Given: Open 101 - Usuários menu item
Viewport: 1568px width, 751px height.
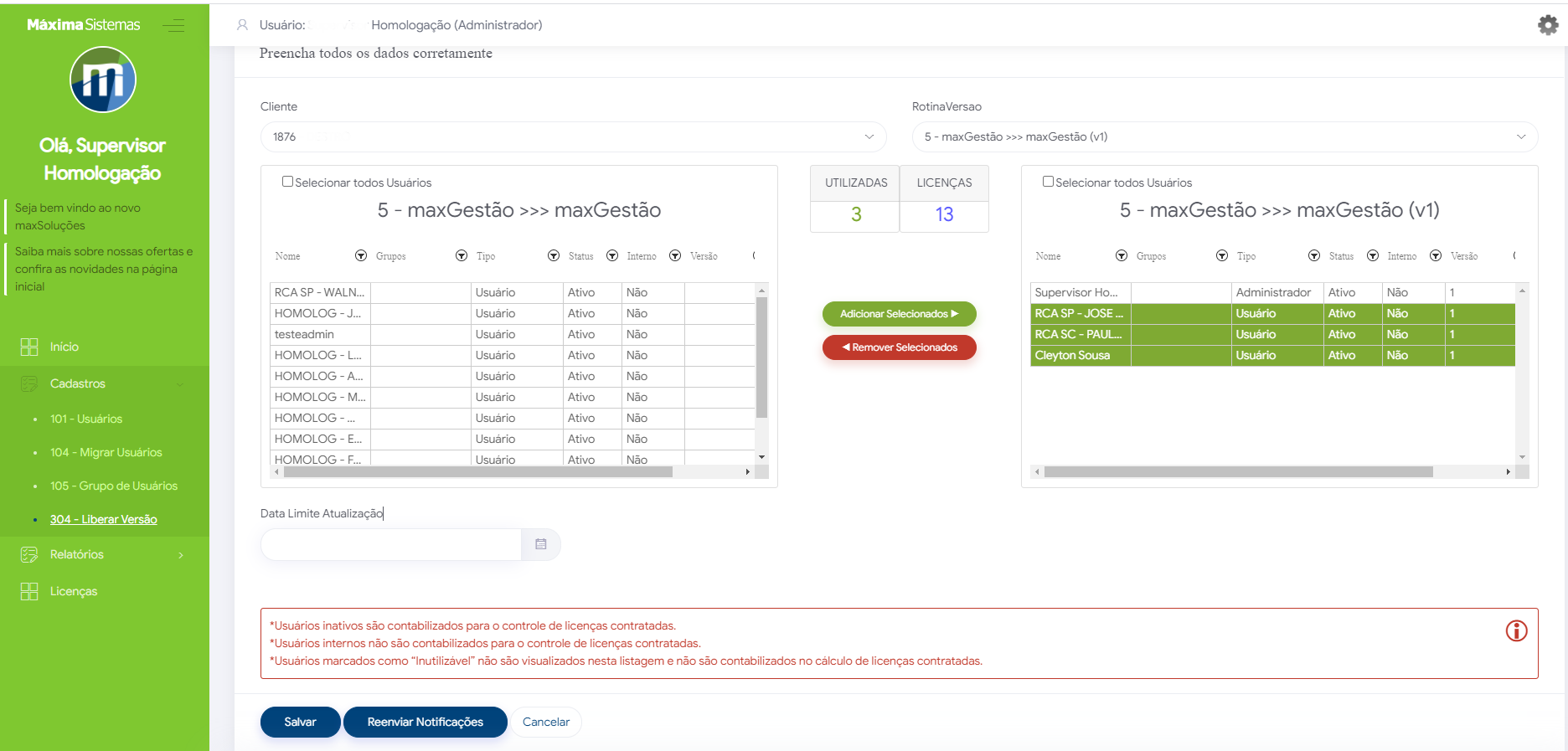Looking at the screenshot, I should coord(85,419).
